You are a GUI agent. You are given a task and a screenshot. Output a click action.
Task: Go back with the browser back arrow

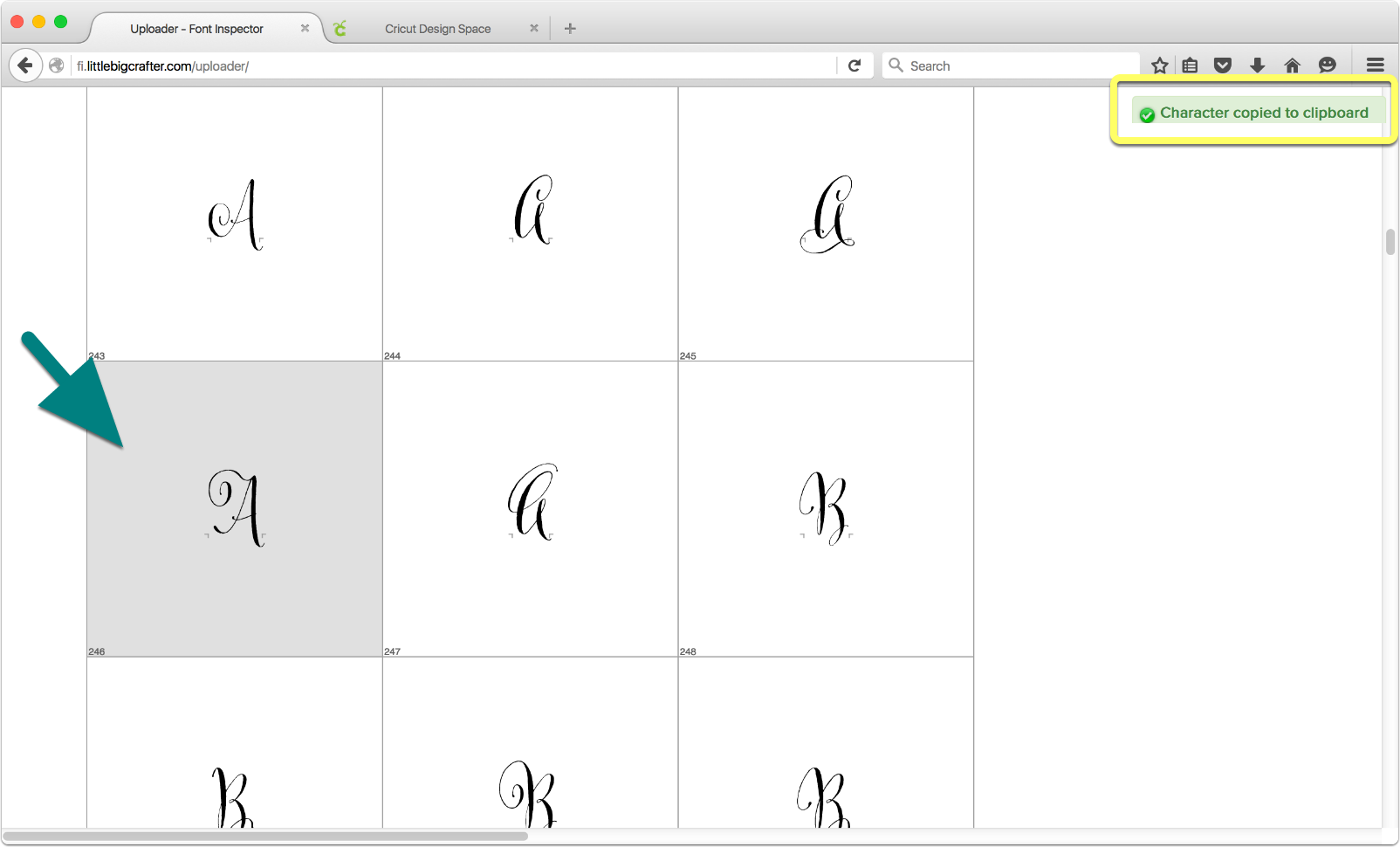(x=25, y=65)
